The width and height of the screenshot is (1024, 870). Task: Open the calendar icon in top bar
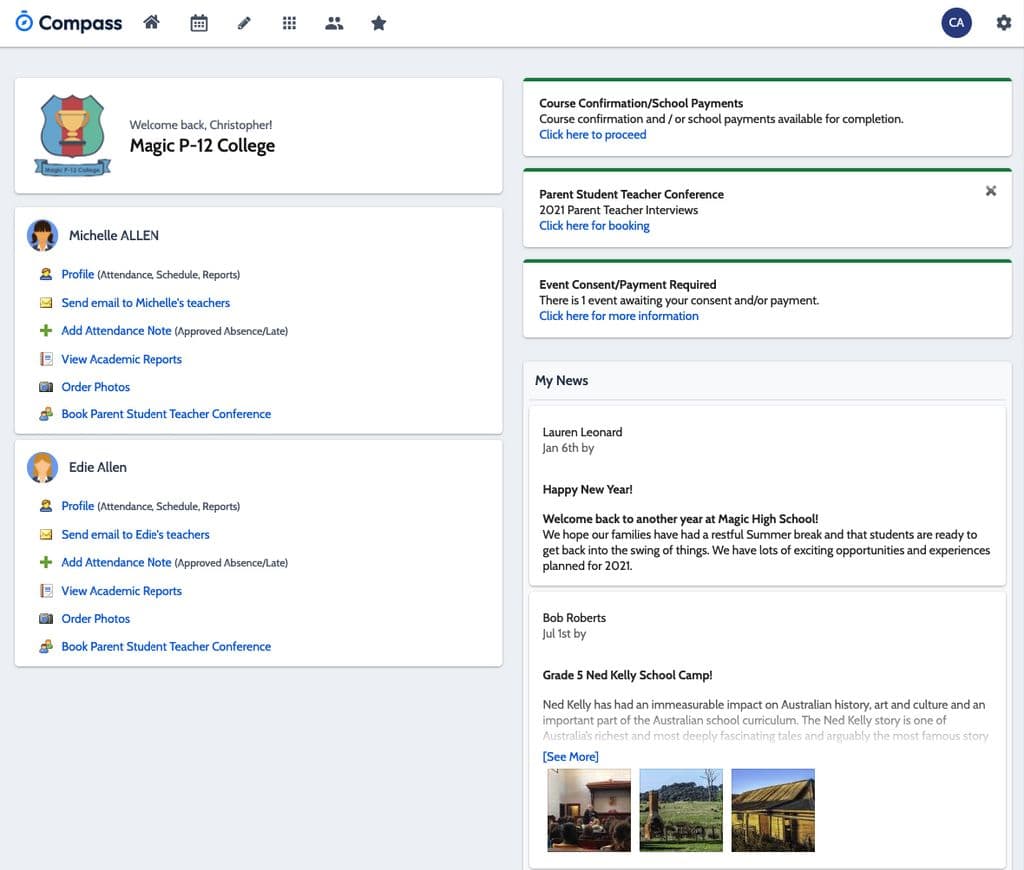(x=199, y=24)
